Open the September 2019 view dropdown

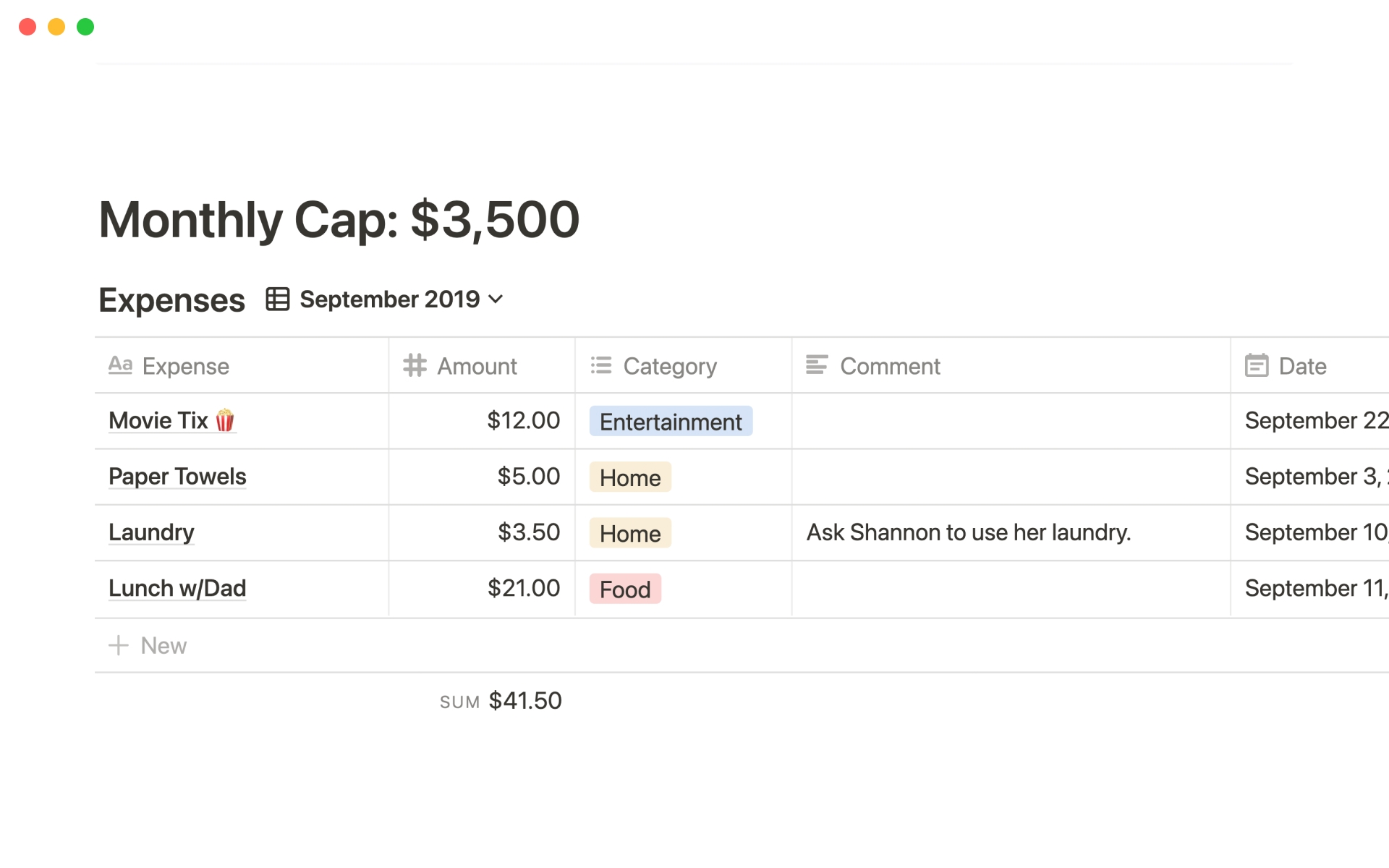click(496, 299)
